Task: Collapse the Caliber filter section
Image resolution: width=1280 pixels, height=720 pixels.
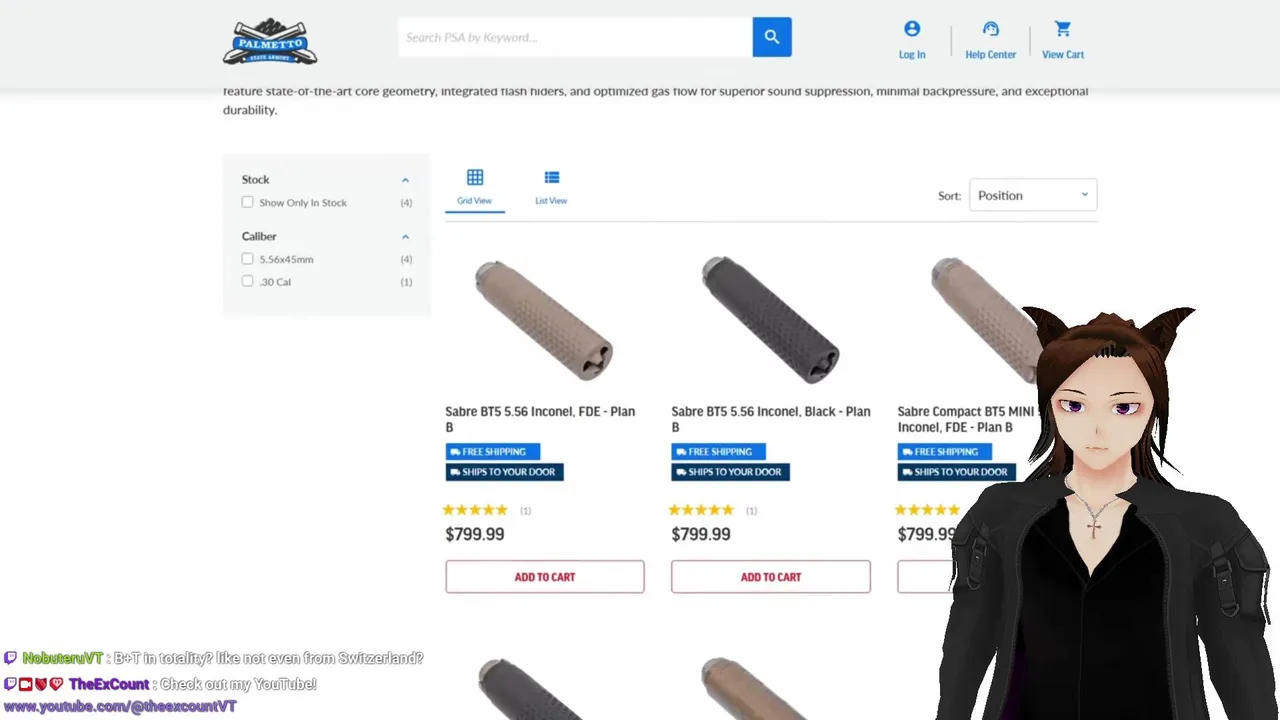Action: pos(405,237)
